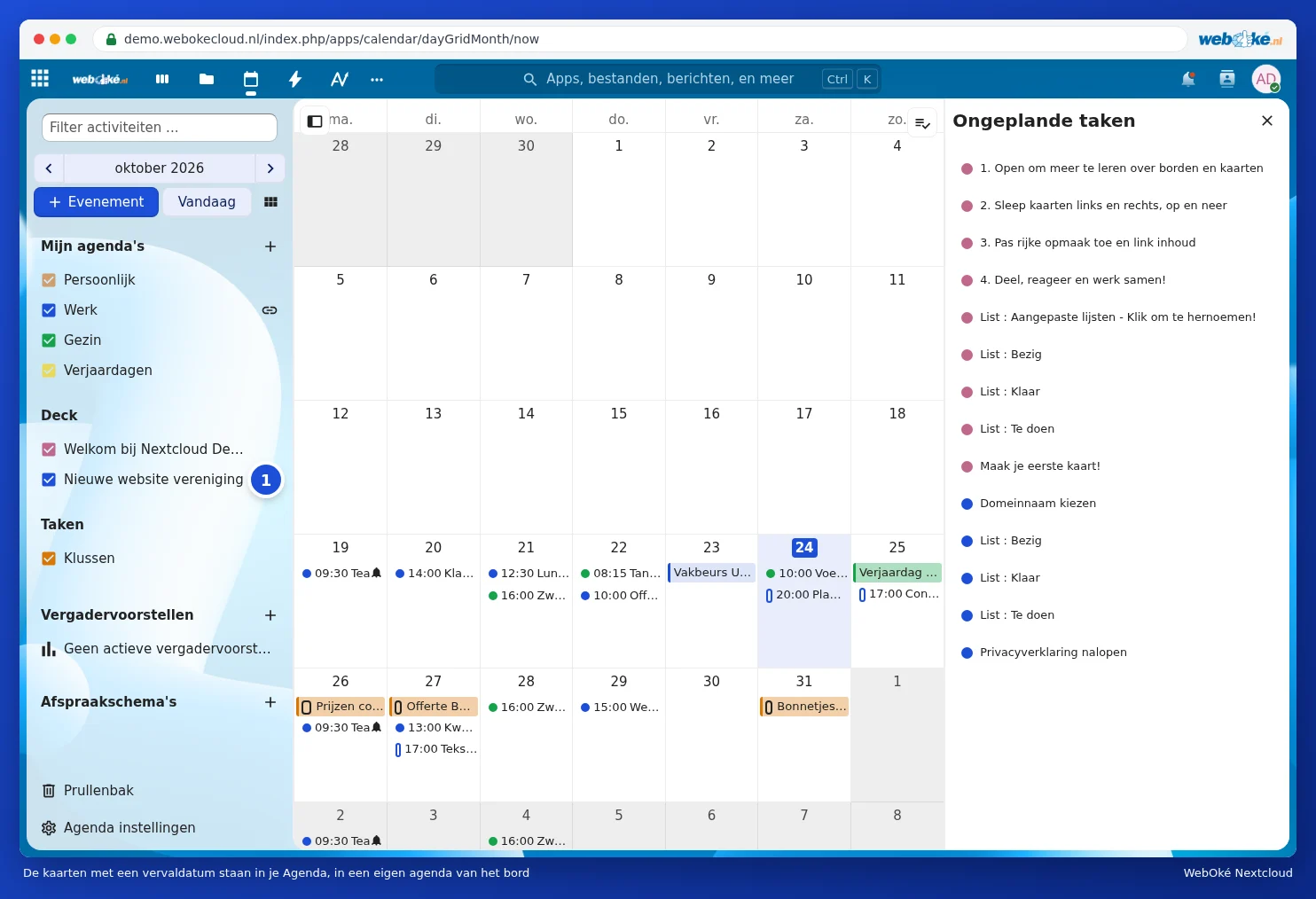
Task: Open the notifications bell
Action: click(x=1188, y=79)
